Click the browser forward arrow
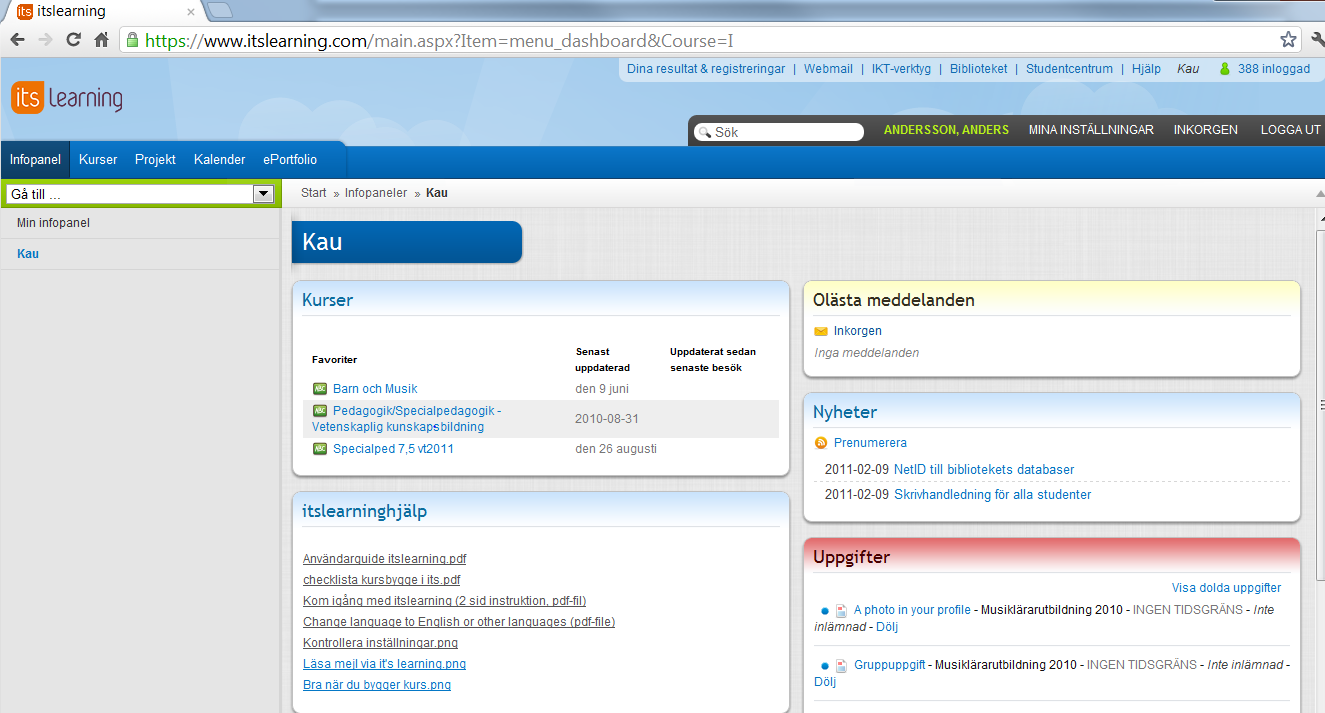The image size is (1325, 713). pos(45,40)
